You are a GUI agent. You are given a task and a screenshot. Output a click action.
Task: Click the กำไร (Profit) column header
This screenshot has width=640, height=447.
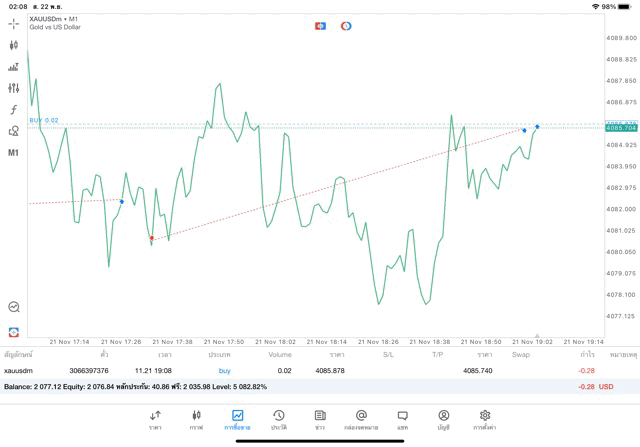coord(587,354)
